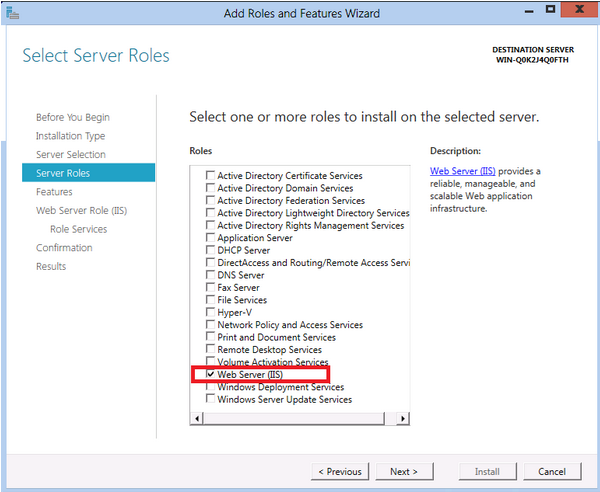Click the Install button
The height and width of the screenshot is (492, 600).
[x=488, y=471]
